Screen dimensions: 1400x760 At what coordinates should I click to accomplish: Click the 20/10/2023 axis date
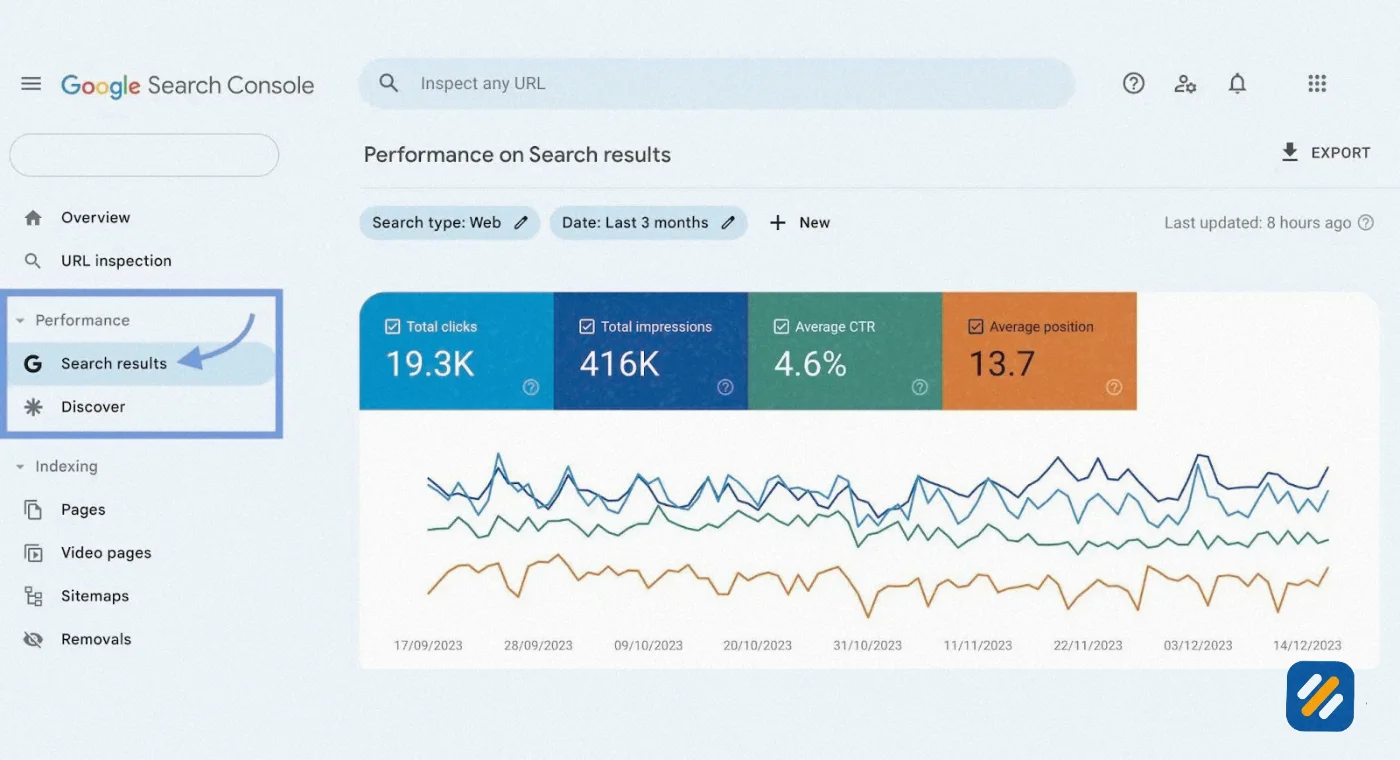click(x=758, y=645)
